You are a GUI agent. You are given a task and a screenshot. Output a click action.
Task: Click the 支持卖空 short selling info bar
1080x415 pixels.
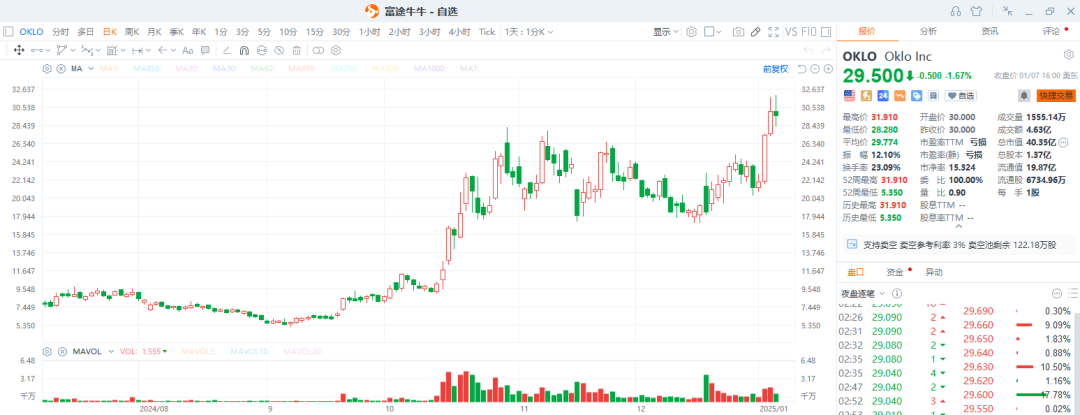[x=959, y=244]
